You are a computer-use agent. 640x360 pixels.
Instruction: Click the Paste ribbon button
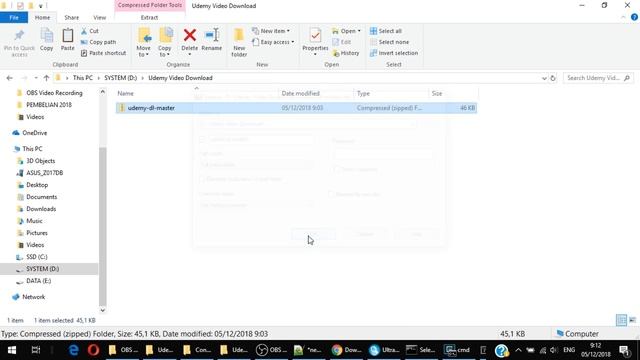(67, 40)
